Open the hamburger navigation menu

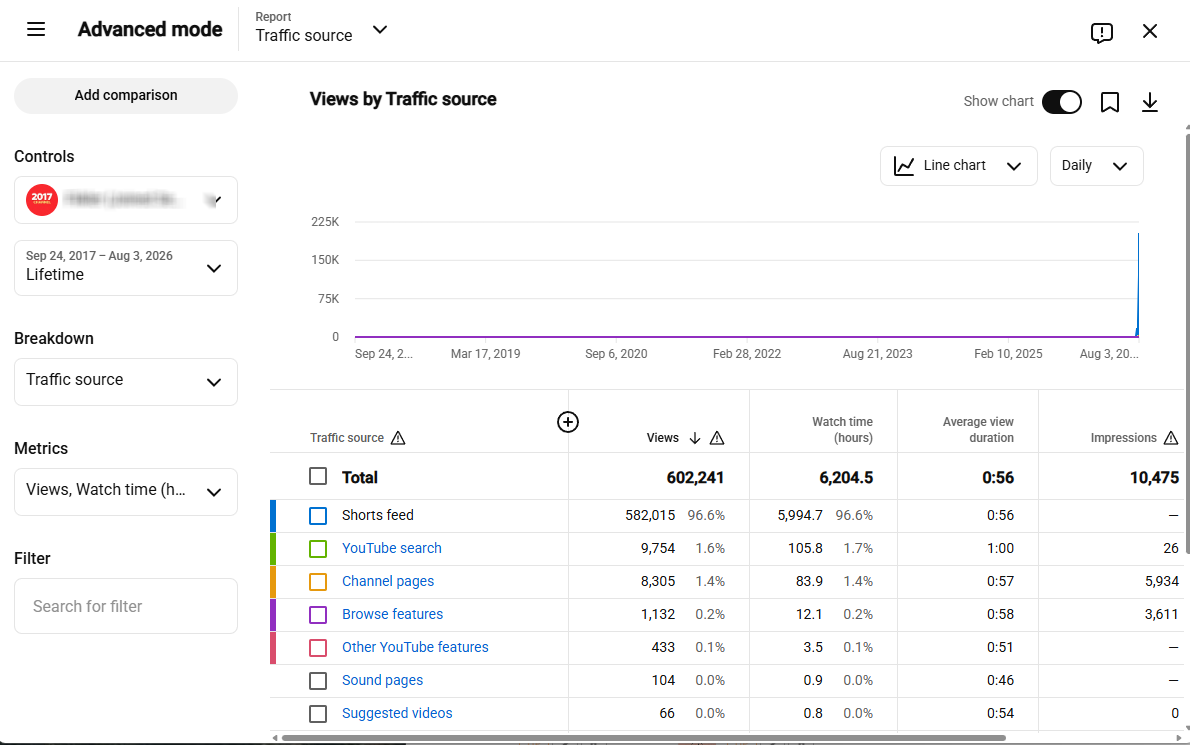[36, 30]
